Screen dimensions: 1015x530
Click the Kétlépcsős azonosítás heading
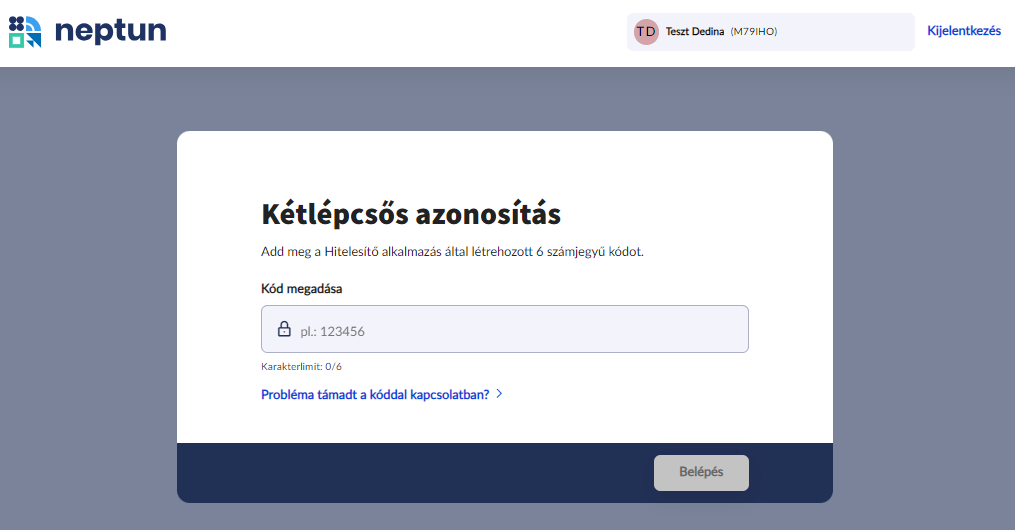[411, 214]
